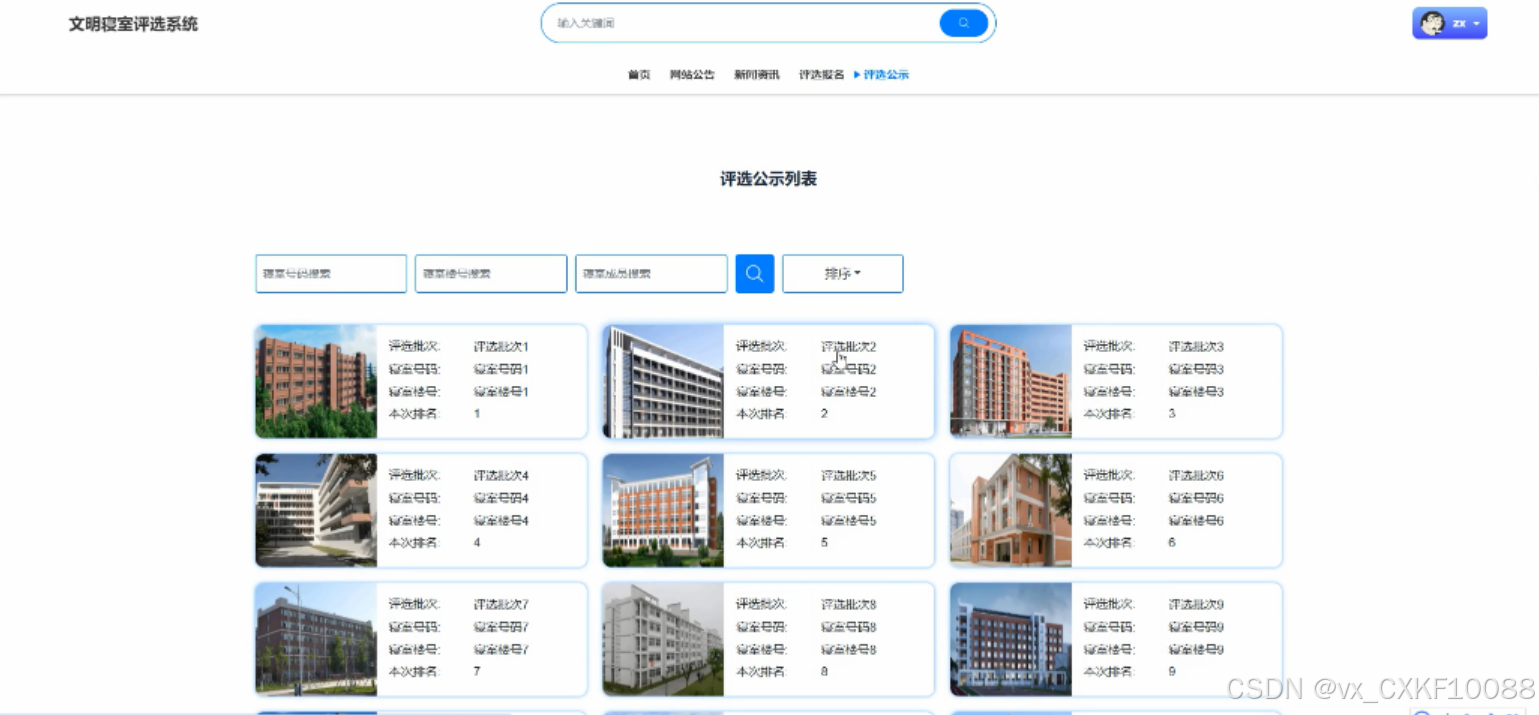Open dorm building photo for 评选批次5
The width and height of the screenshot is (1539, 715).
coord(663,510)
